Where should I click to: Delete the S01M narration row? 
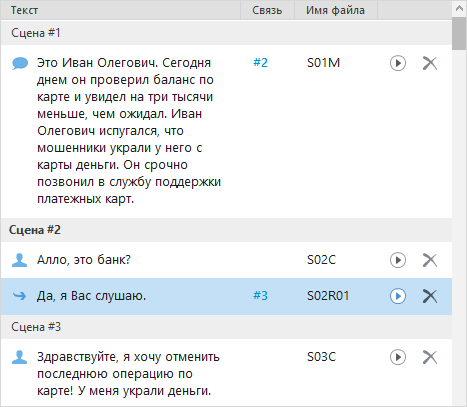[430, 63]
